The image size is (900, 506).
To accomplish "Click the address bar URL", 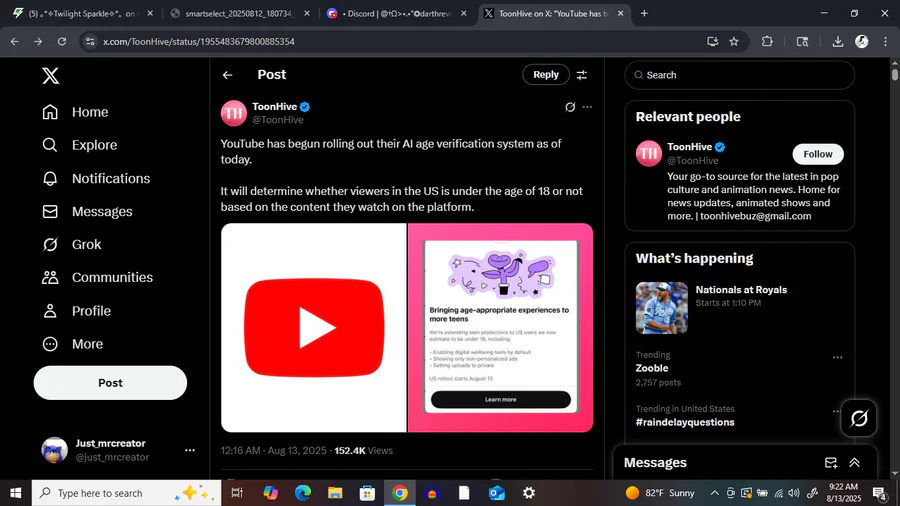I will (x=199, y=42).
